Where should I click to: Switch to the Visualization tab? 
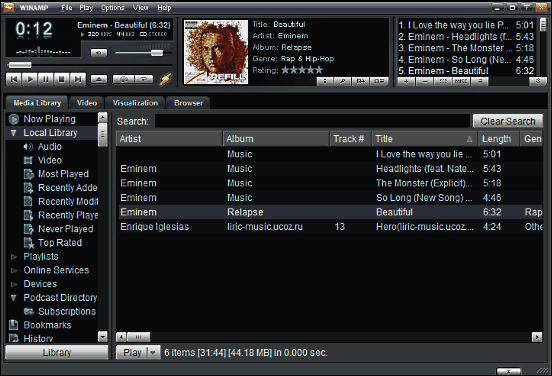click(x=135, y=103)
